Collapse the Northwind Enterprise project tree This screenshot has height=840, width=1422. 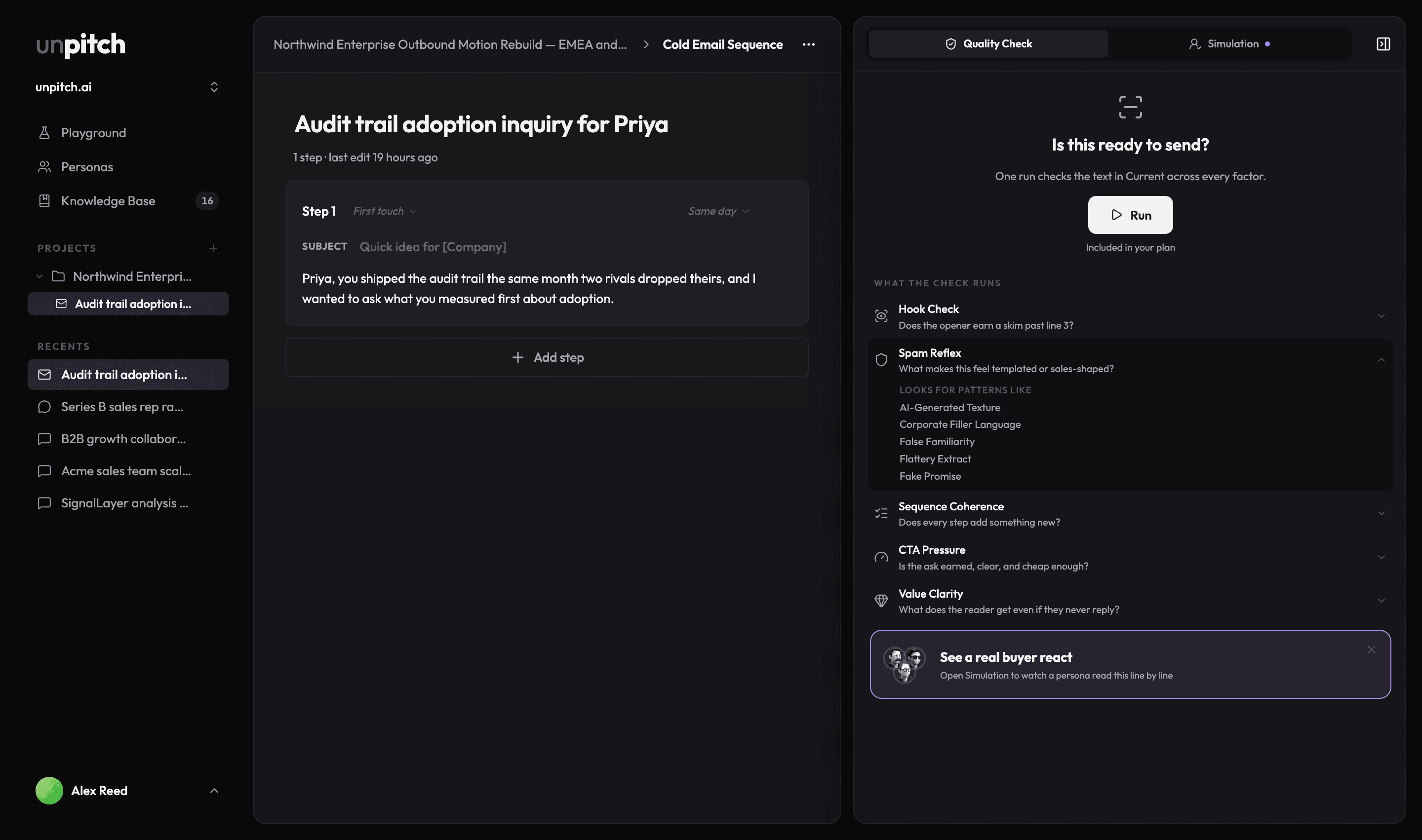tap(39, 276)
